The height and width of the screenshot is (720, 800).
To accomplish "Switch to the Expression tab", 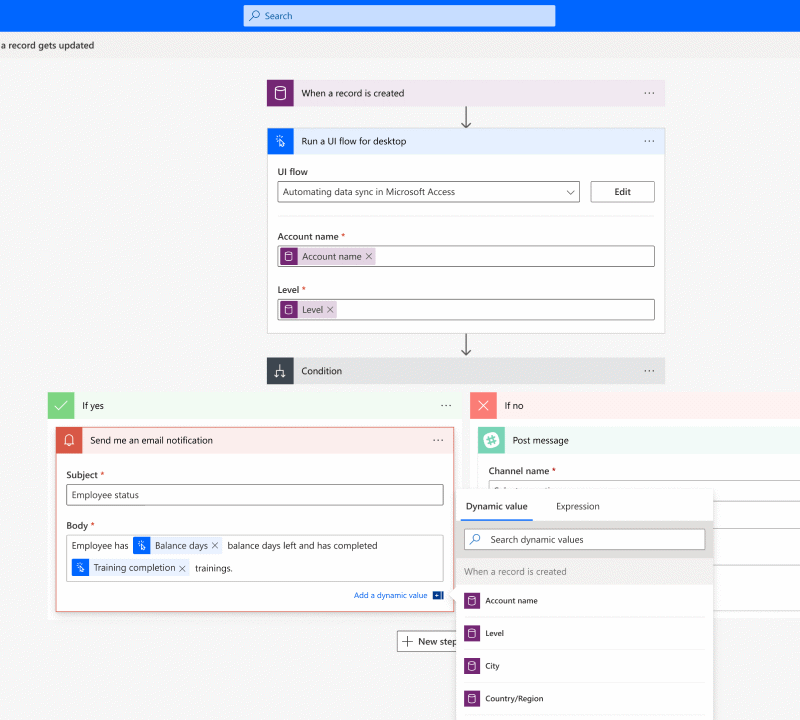I will point(577,507).
